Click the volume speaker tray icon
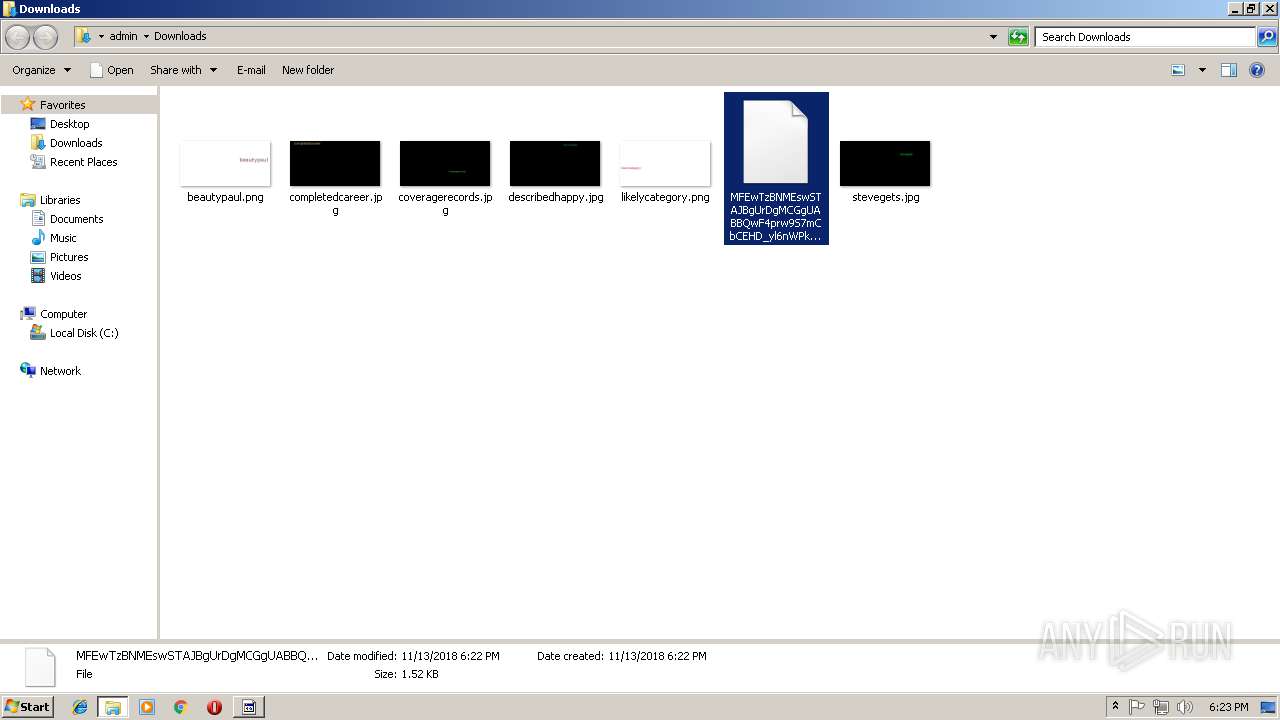The image size is (1280, 720). pos(1185,707)
